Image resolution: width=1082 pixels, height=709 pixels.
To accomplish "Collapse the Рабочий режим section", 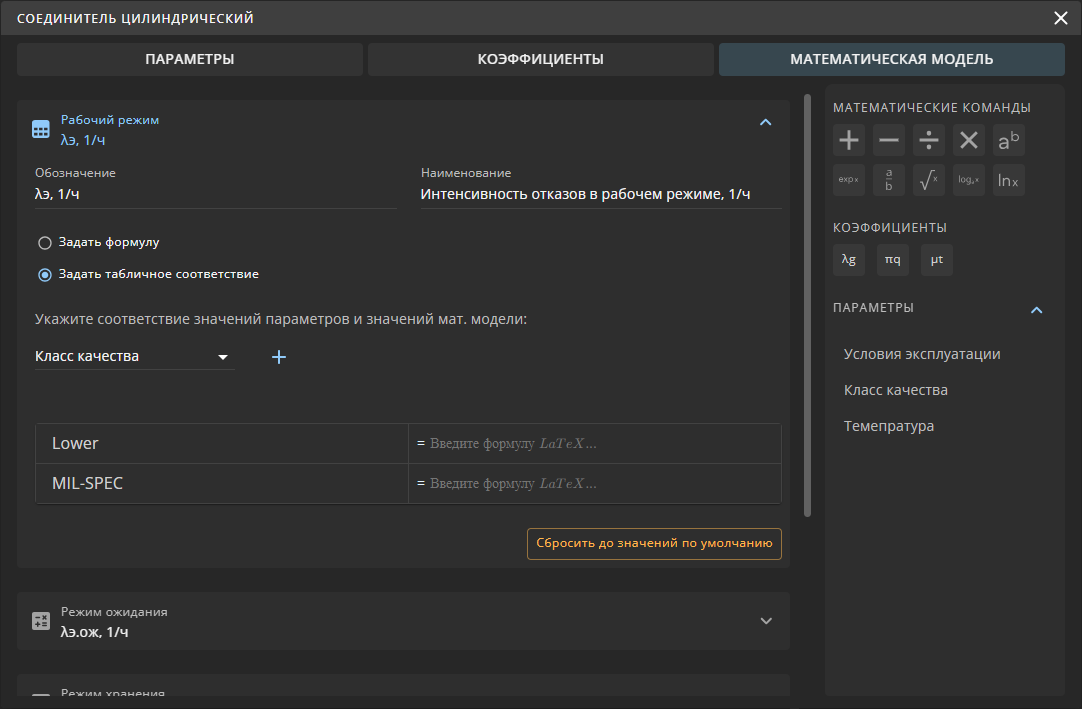I will click(x=765, y=122).
